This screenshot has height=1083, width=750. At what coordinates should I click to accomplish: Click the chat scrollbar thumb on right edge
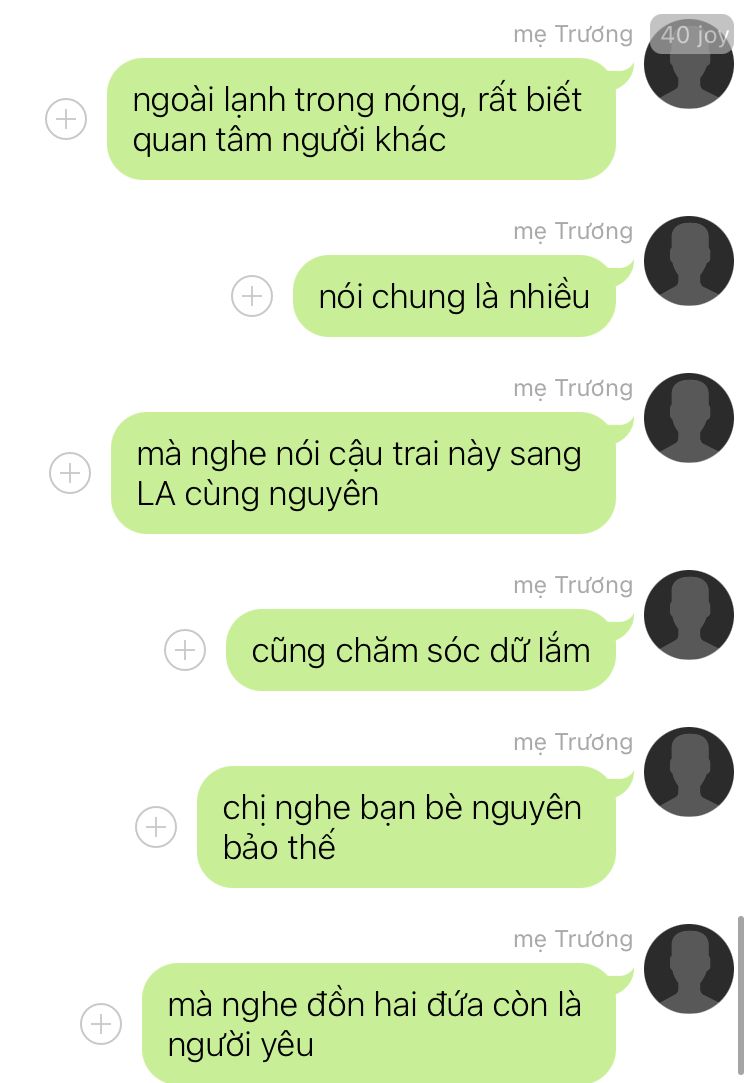pos(741,999)
